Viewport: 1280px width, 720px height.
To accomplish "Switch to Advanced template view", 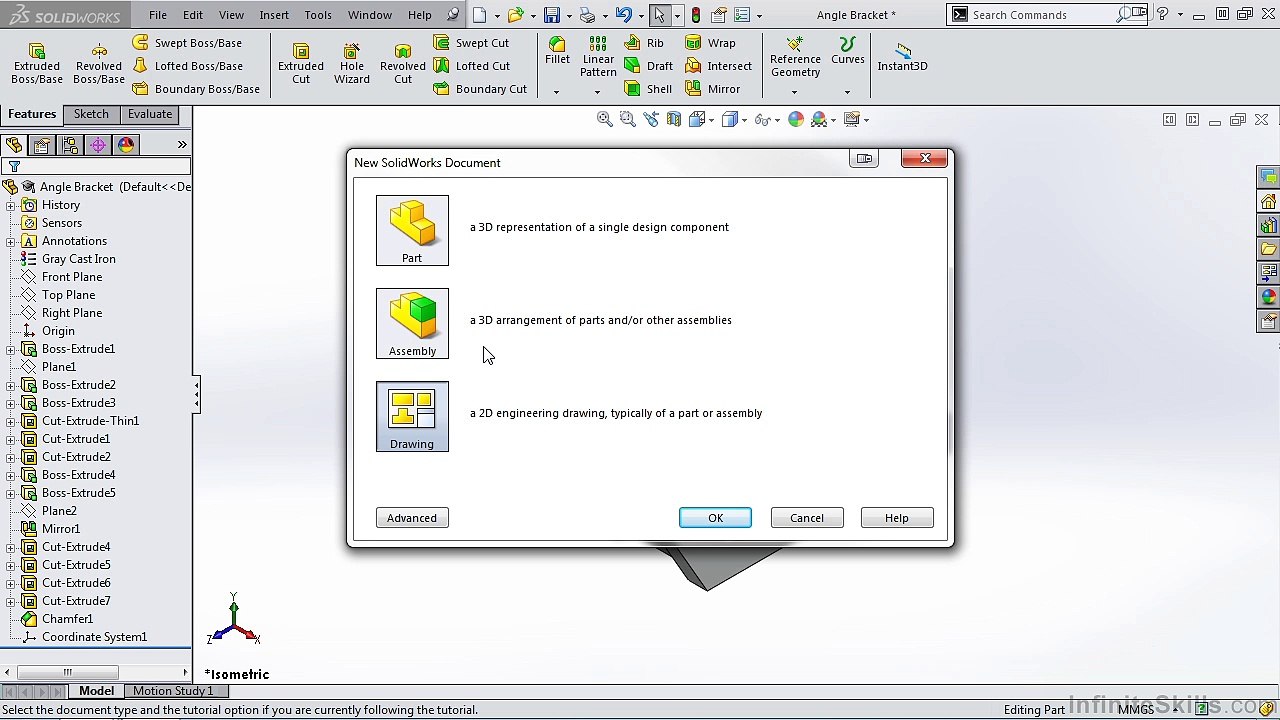I will (x=412, y=518).
